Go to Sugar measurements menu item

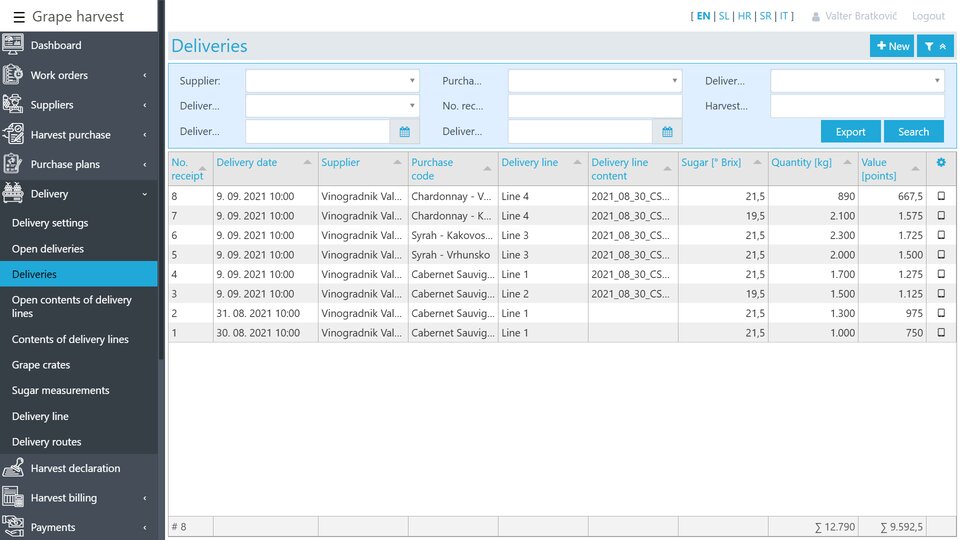[x=60, y=391]
